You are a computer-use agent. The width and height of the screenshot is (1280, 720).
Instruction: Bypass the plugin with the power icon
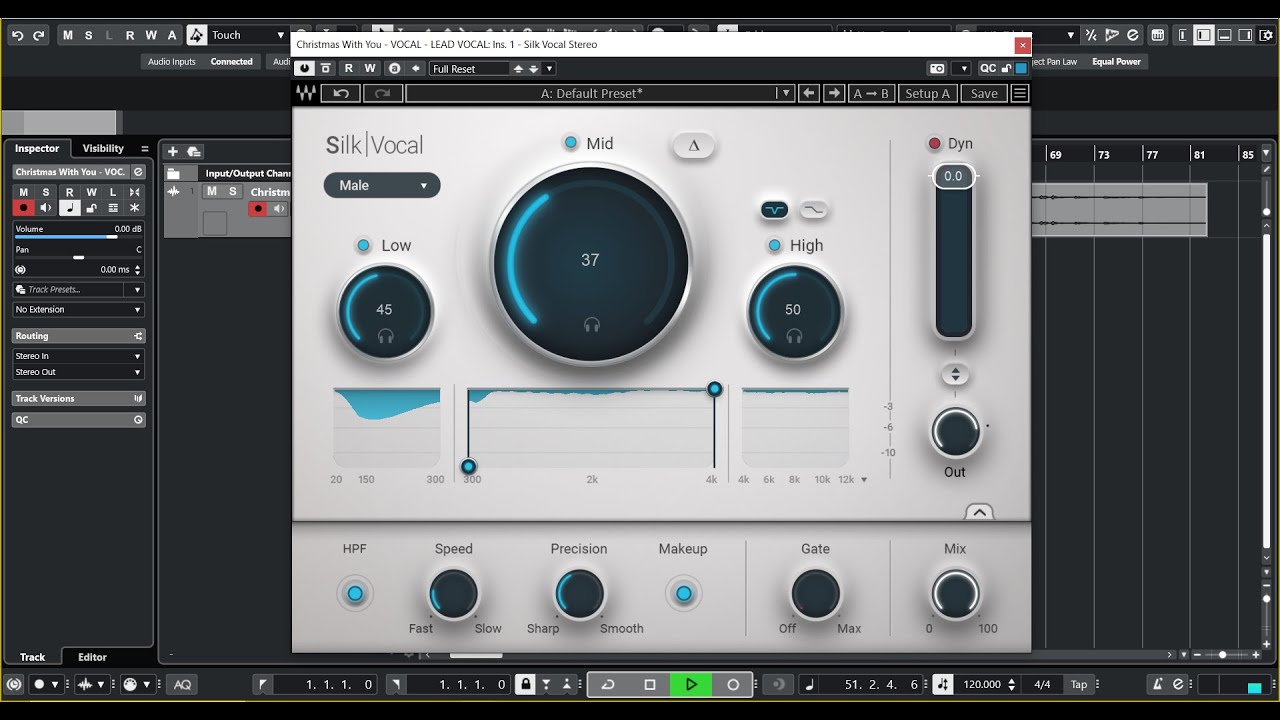(x=304, y=68)
